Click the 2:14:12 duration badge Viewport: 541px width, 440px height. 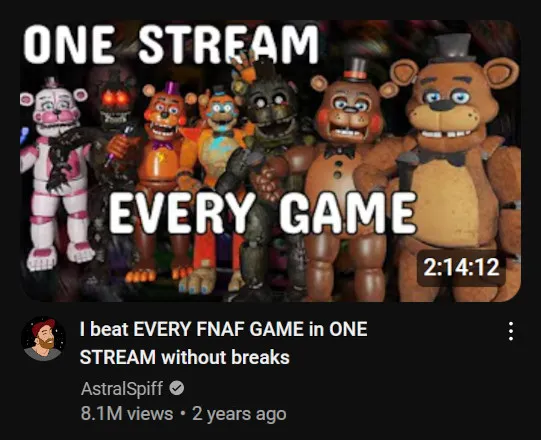pyautogui.click(x=461, y=267)
